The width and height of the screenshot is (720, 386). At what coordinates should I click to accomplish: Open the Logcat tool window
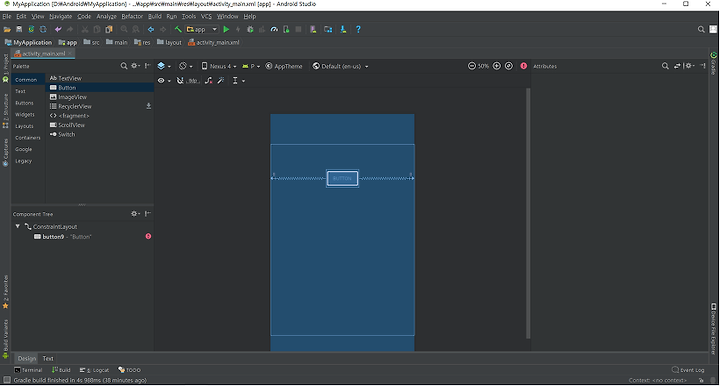point(95,370)
